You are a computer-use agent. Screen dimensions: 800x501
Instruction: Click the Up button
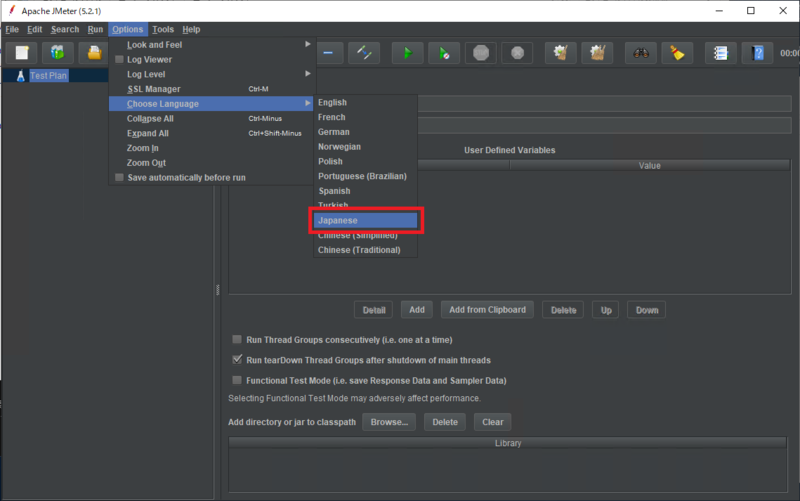click(x=606, y=310)
